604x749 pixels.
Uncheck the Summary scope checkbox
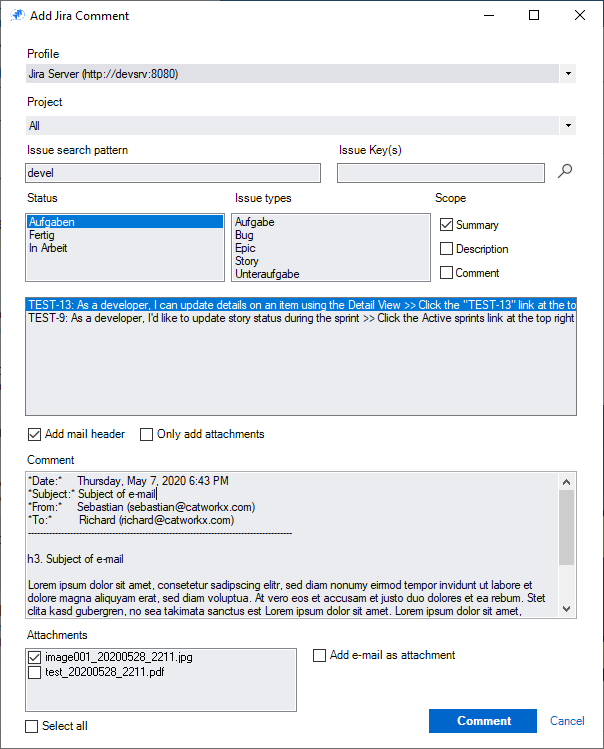(x=447, y=225)
